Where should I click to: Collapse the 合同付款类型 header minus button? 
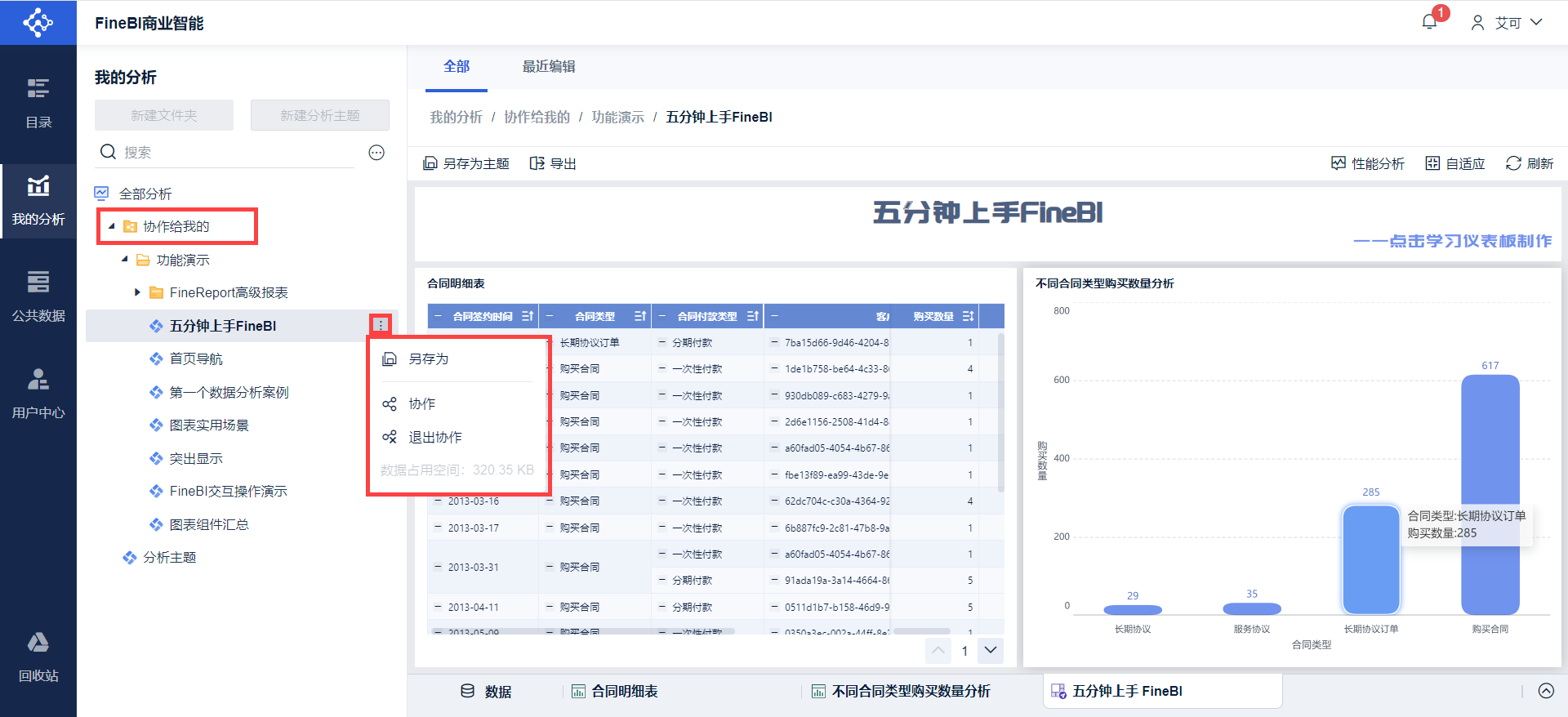click(x=662, y=316)
